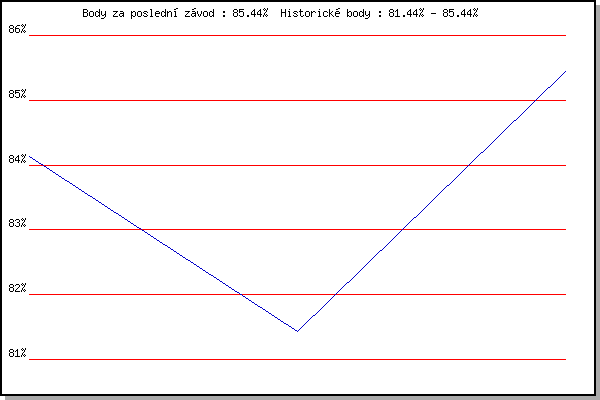Image resolution: width=600 pixels, height=400 pixels.
Task: Click the 83% y-axis label
Action: (x=17, y=223)
